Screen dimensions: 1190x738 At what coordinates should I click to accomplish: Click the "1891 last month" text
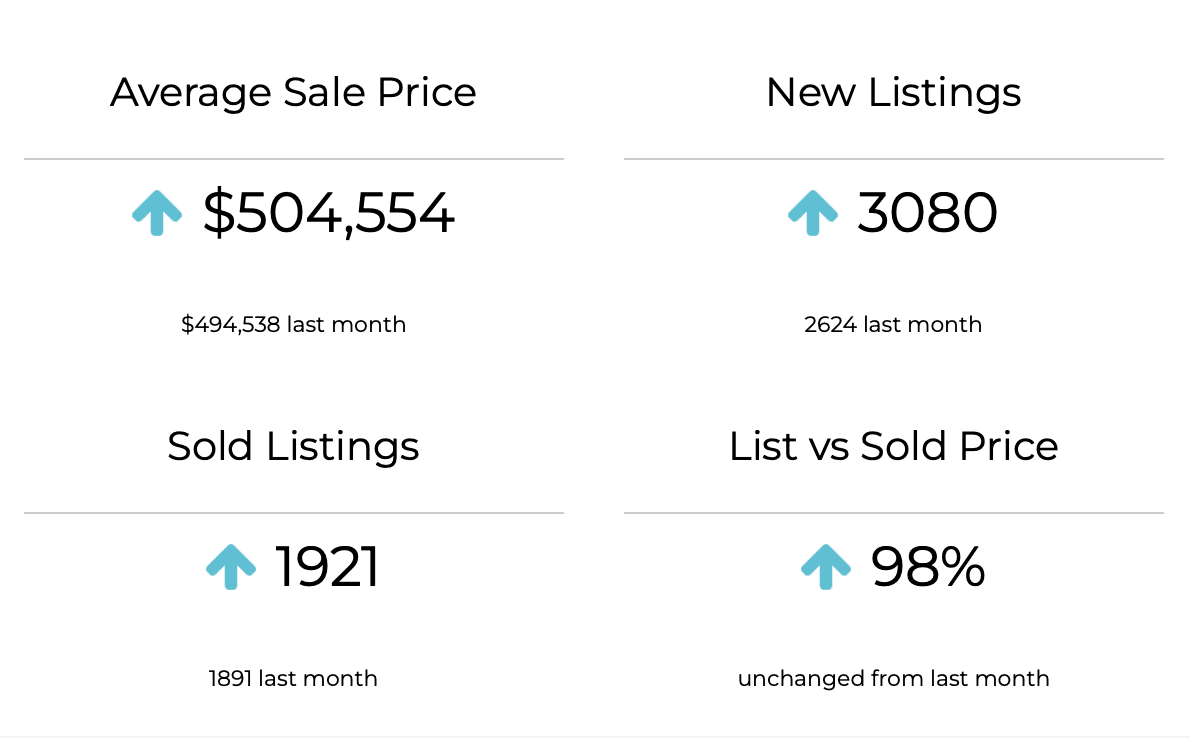point(293,678)
